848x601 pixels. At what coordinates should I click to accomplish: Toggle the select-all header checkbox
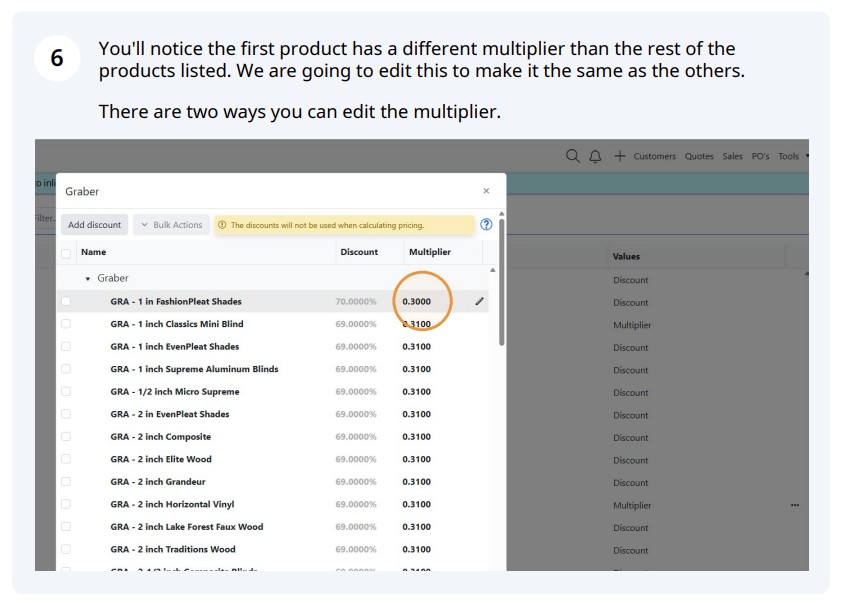click(x=66, y=253)
